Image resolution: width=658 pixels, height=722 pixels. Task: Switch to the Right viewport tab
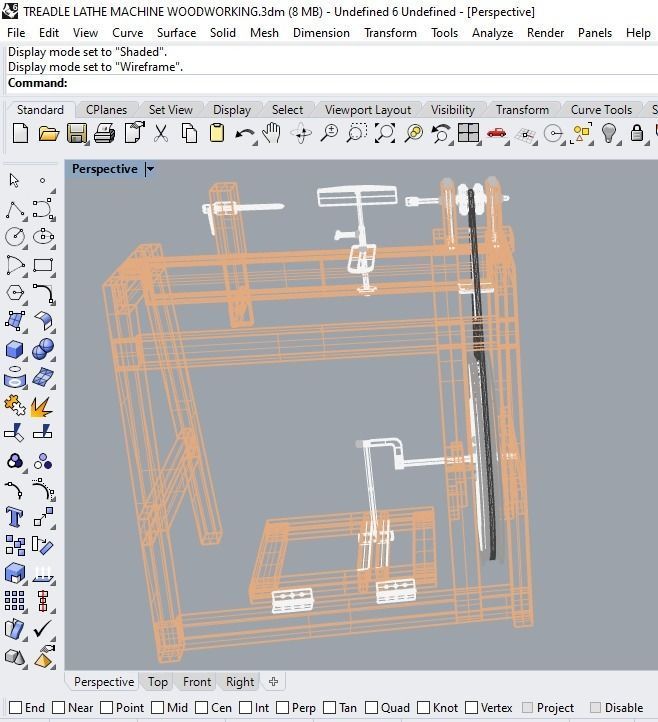[240, 682]
